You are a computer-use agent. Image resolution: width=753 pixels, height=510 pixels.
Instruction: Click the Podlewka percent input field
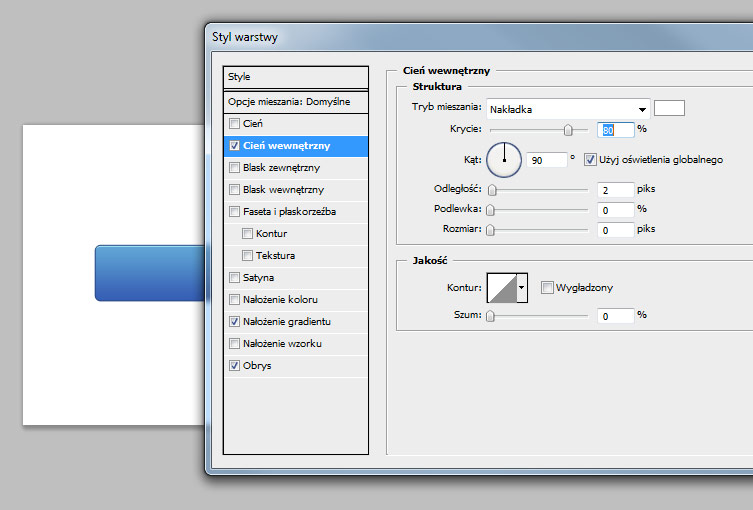tap(616, 210)
